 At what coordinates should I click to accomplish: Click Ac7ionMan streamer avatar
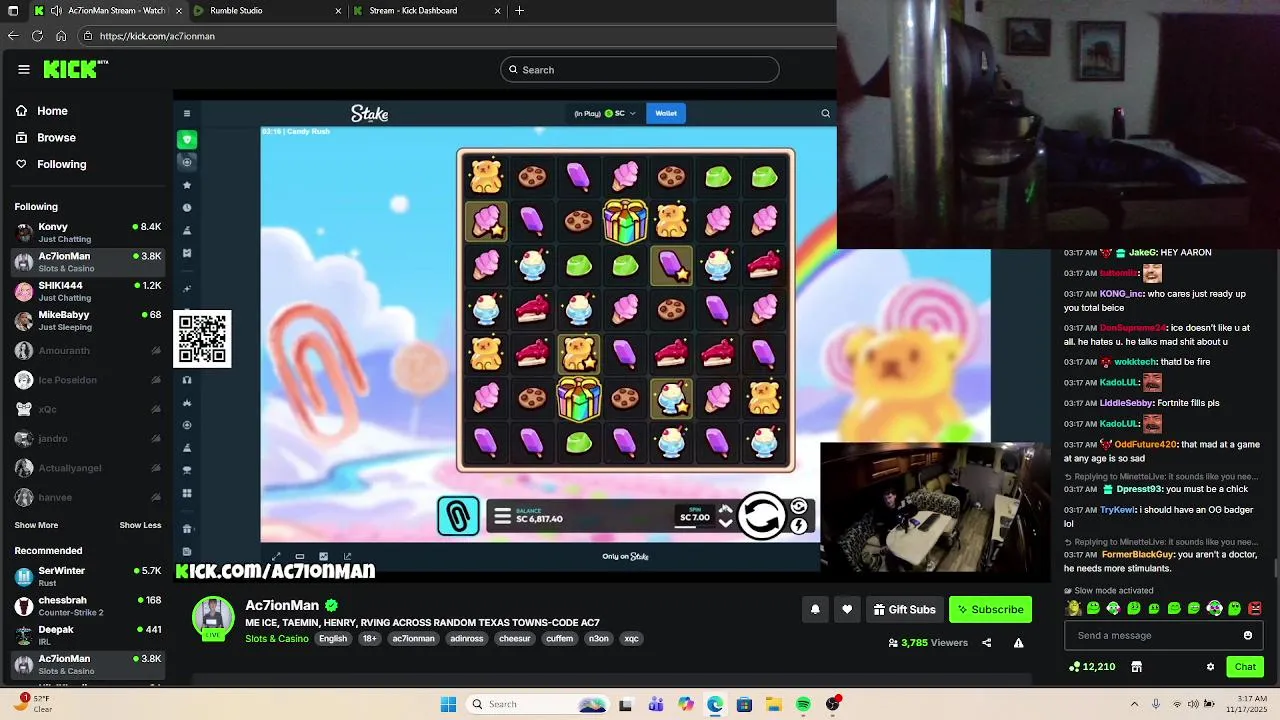213,617
